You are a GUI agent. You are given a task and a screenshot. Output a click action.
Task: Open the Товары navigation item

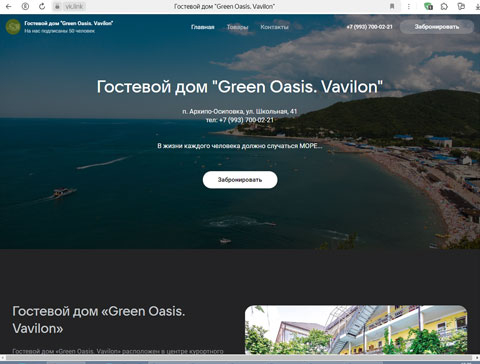click(x=237, y=27)
